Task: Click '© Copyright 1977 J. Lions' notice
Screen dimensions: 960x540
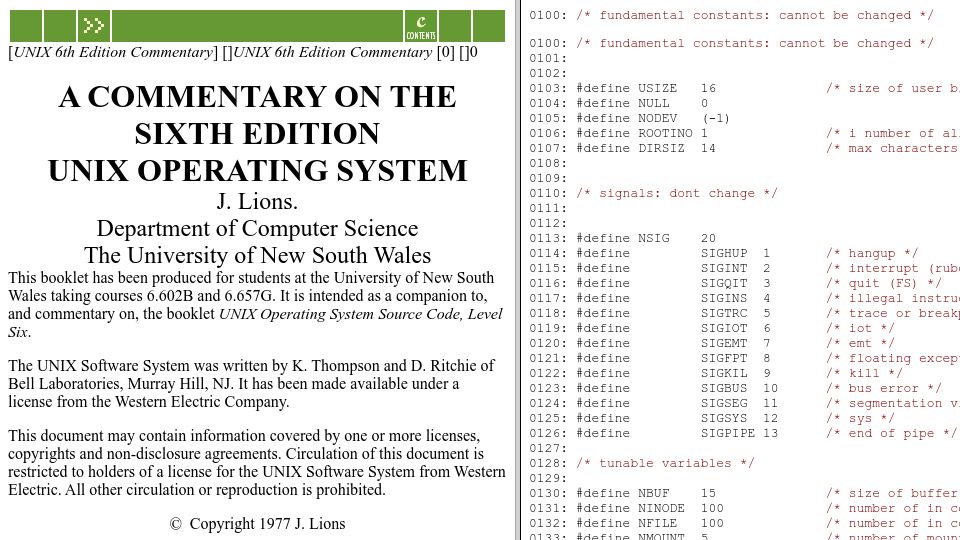Action: coord(257,524)
